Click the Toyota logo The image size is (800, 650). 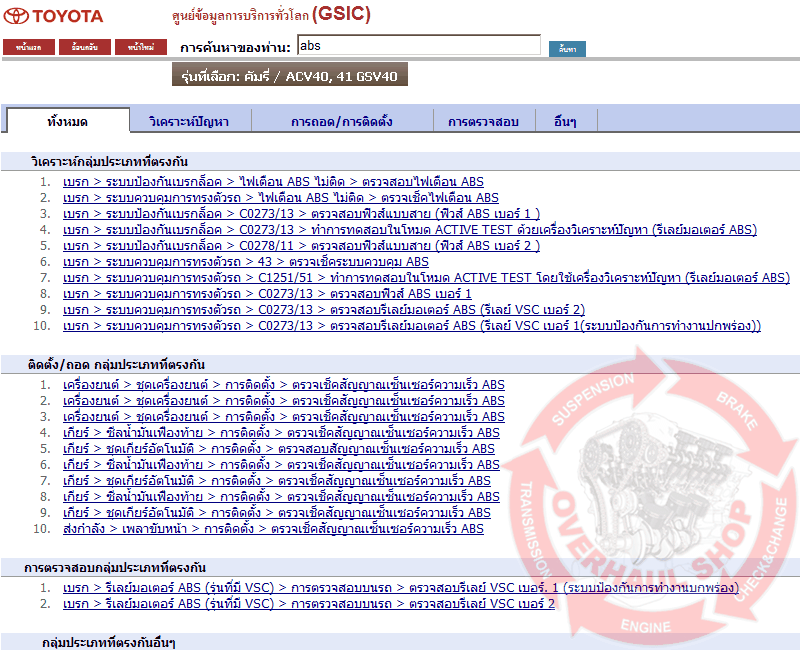click(x=54, y=16)
